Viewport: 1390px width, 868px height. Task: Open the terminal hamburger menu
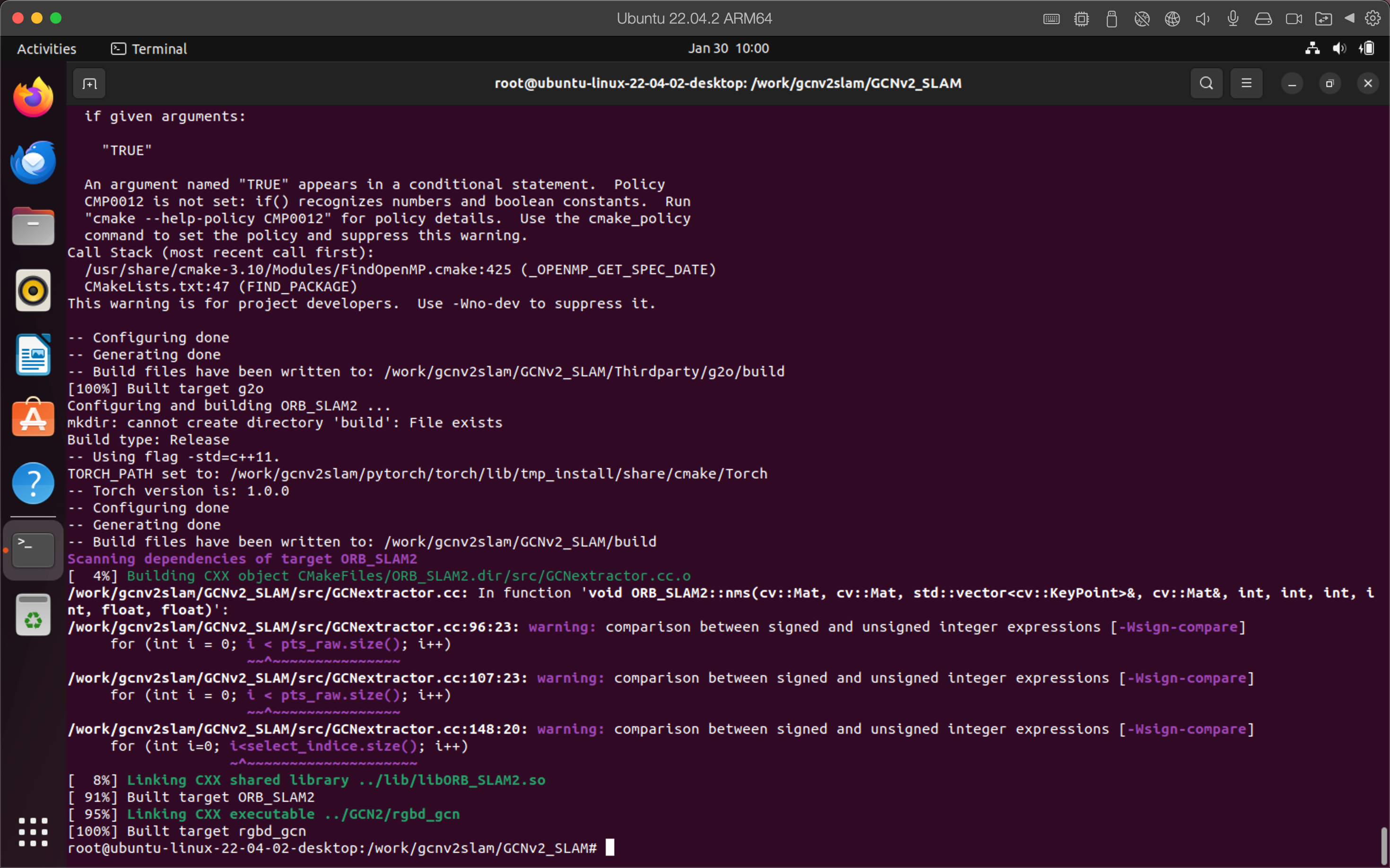pos(1246,84)
